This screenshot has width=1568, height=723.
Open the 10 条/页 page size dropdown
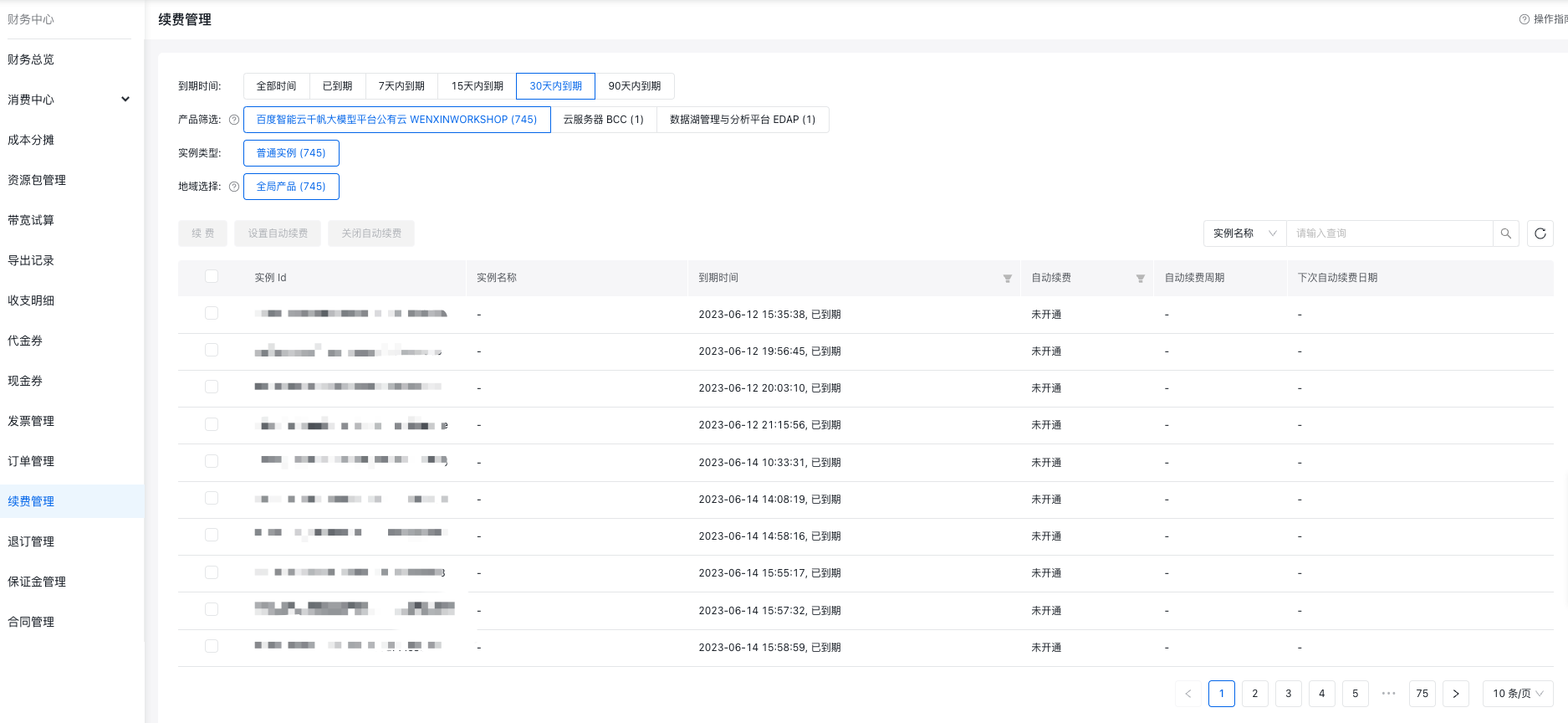pos(1518,694)
